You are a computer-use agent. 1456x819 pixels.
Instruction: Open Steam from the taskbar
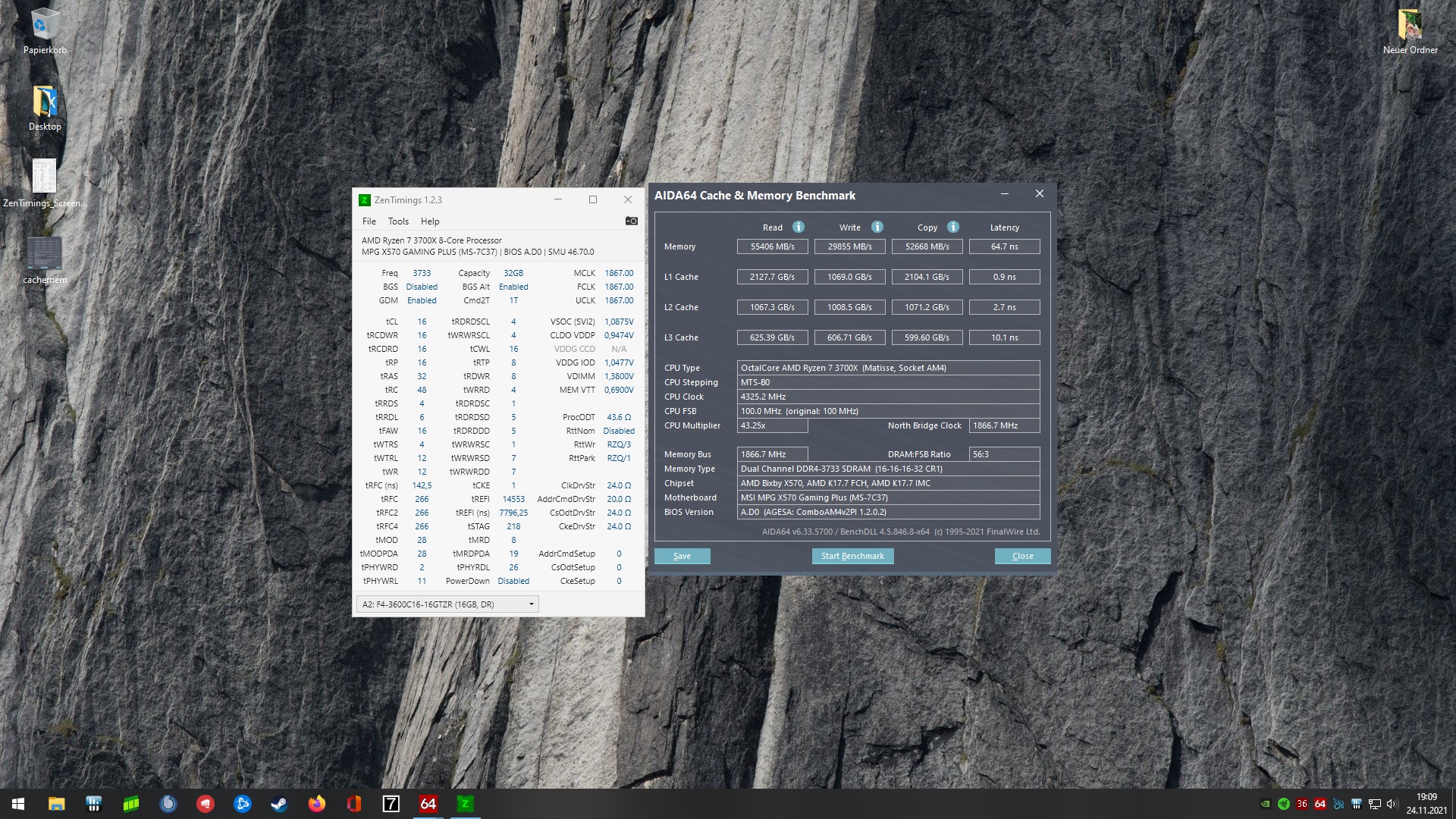tap(279, 804)
